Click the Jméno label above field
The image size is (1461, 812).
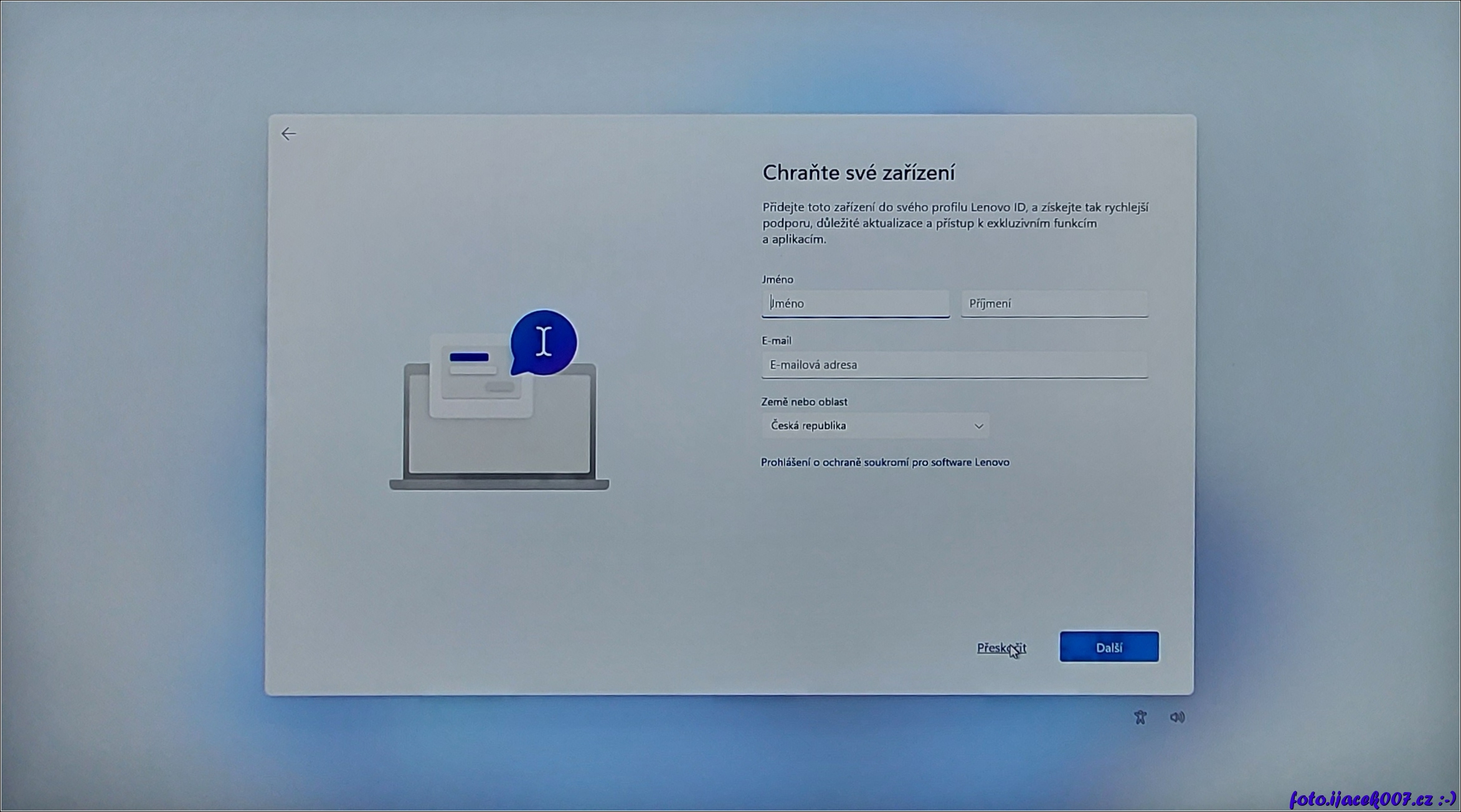[x=777, y=280]
